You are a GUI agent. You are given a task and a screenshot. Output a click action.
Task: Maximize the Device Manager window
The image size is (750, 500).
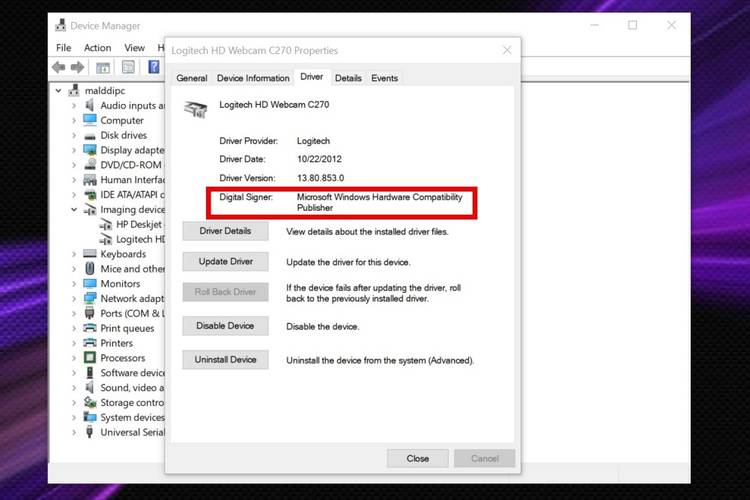coord(632,25)
